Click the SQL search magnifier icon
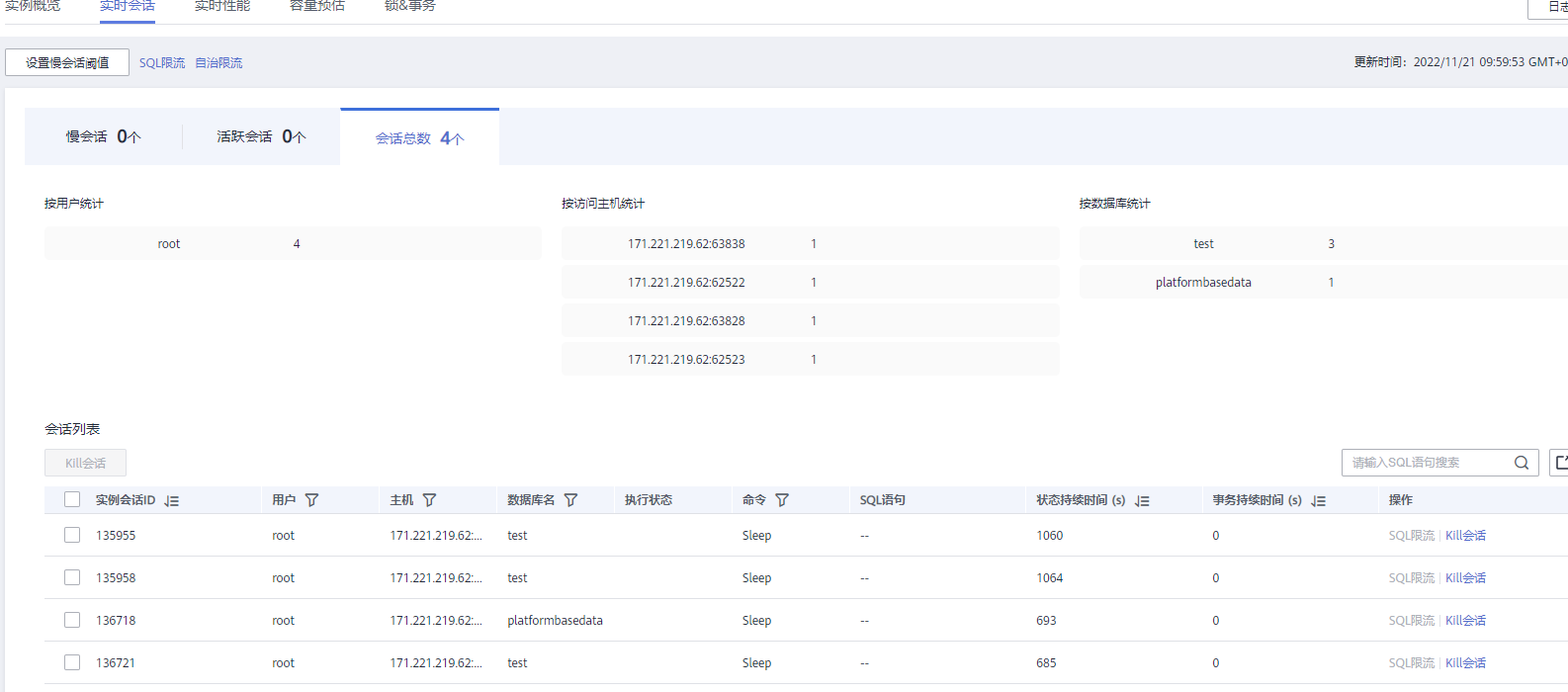The width and height of the screenshot is (1568, 692). [x=1522, y=463]
